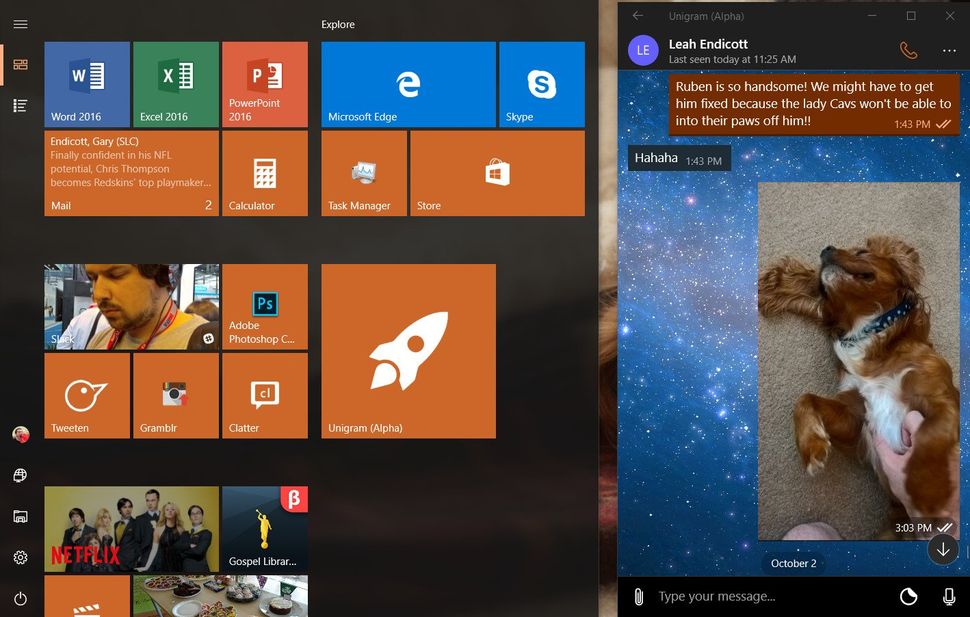Expand the Start menu with the hamburger icon
This screenshot has height=617, width=970.
pos(20,24)
